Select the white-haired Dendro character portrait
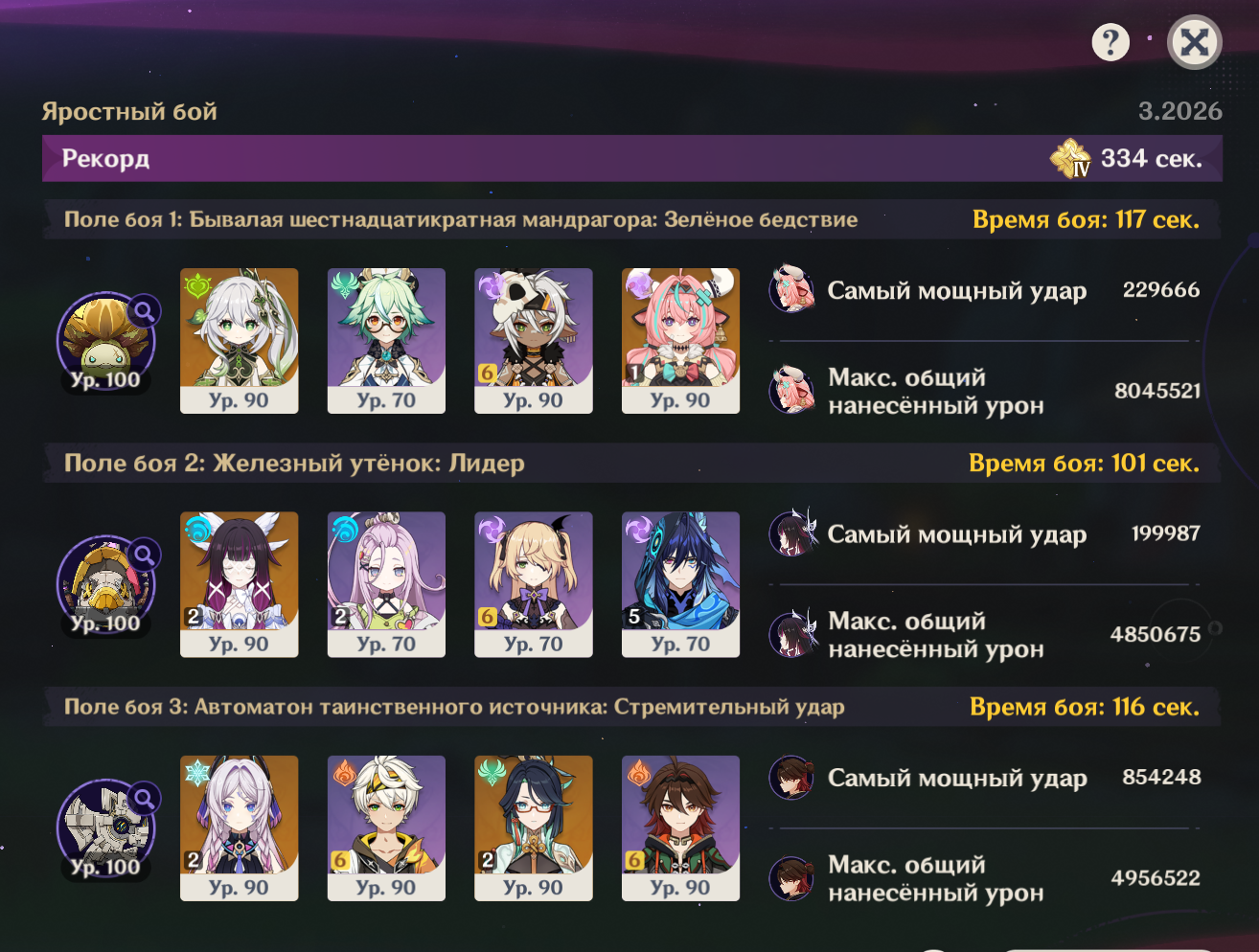 pos(240,341)
